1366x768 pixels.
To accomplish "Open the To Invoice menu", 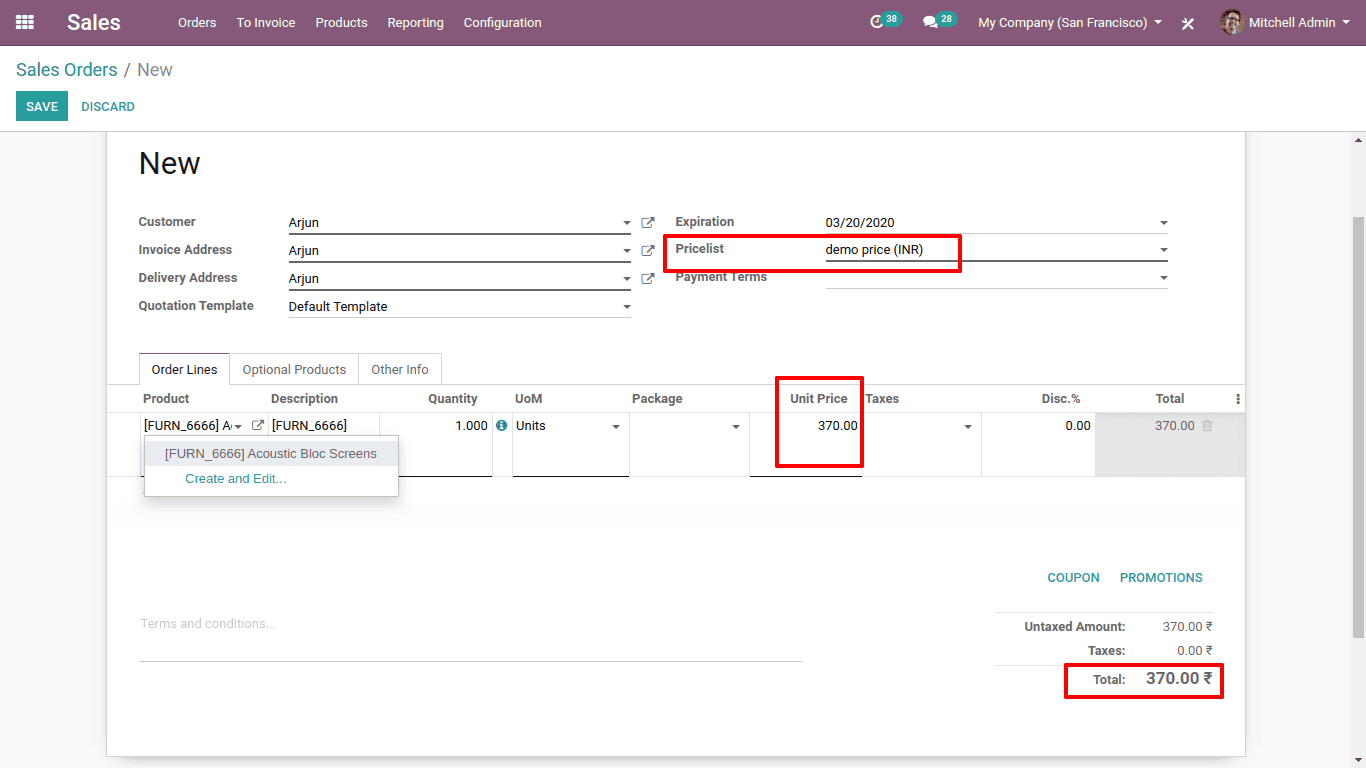I will [266, 22].
